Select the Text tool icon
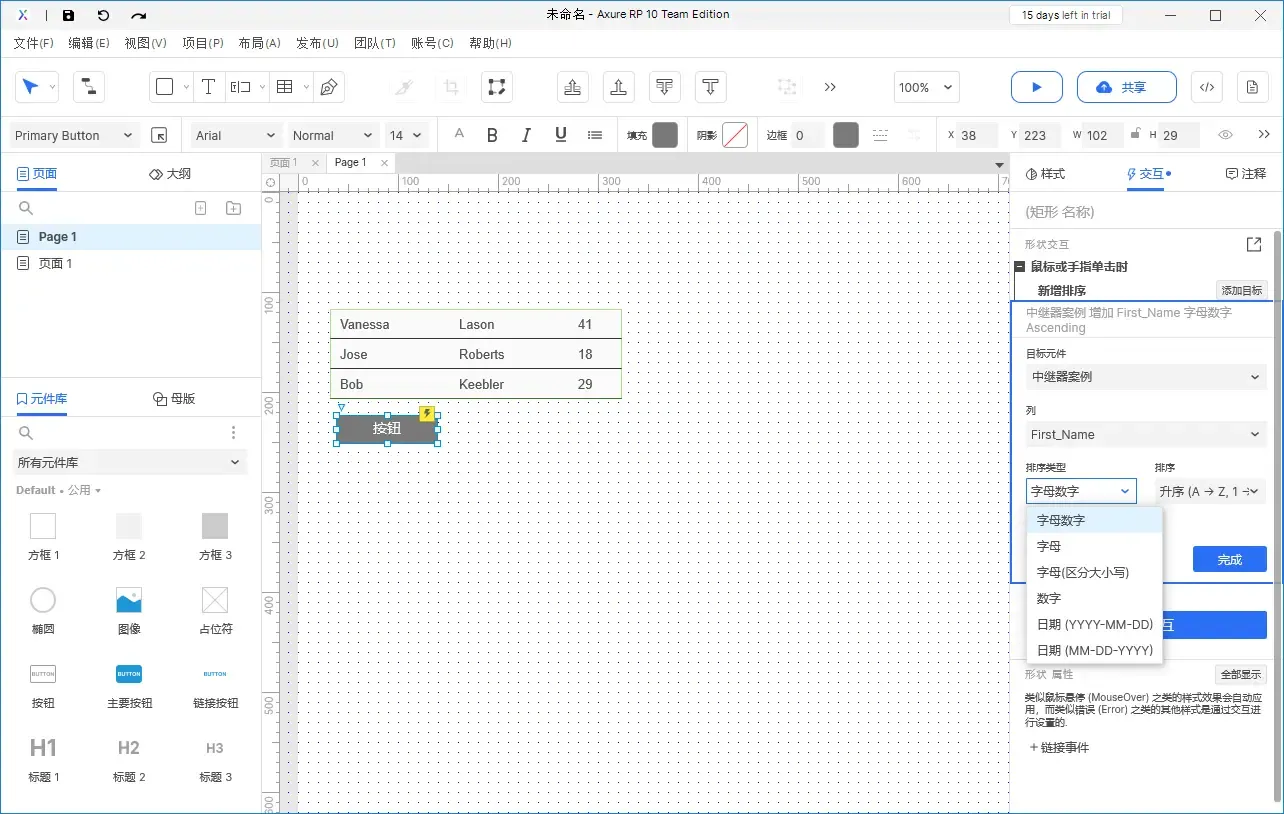The width and height of the screenshot is (1284, 814). tap(208, 87)
